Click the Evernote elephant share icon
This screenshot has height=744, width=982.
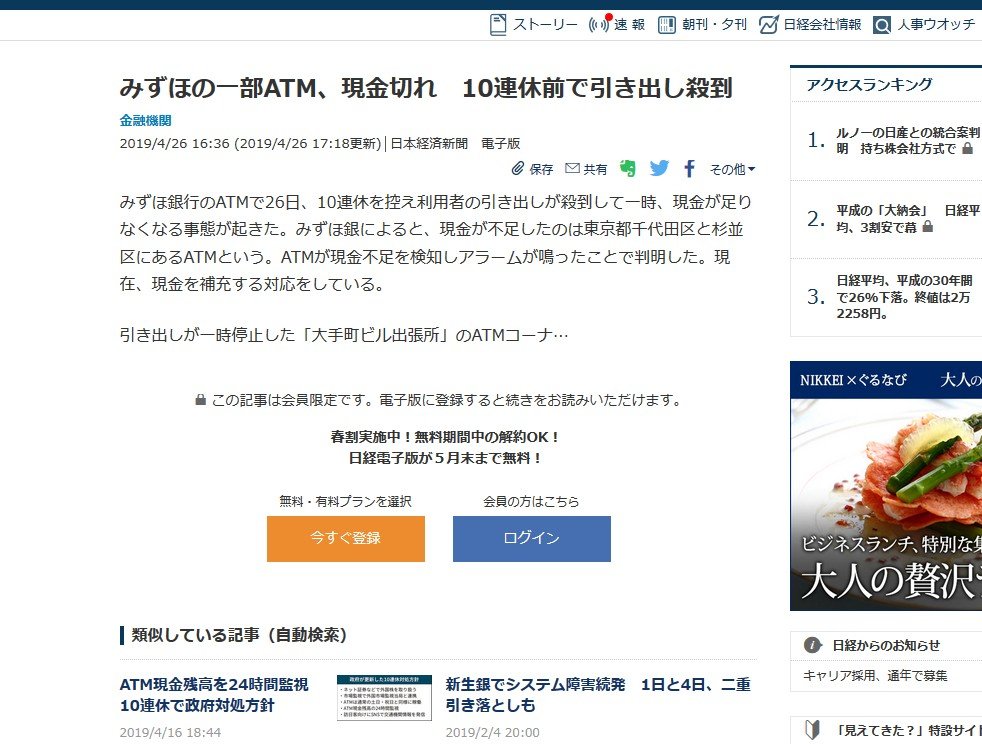click(x=628, y=168)
